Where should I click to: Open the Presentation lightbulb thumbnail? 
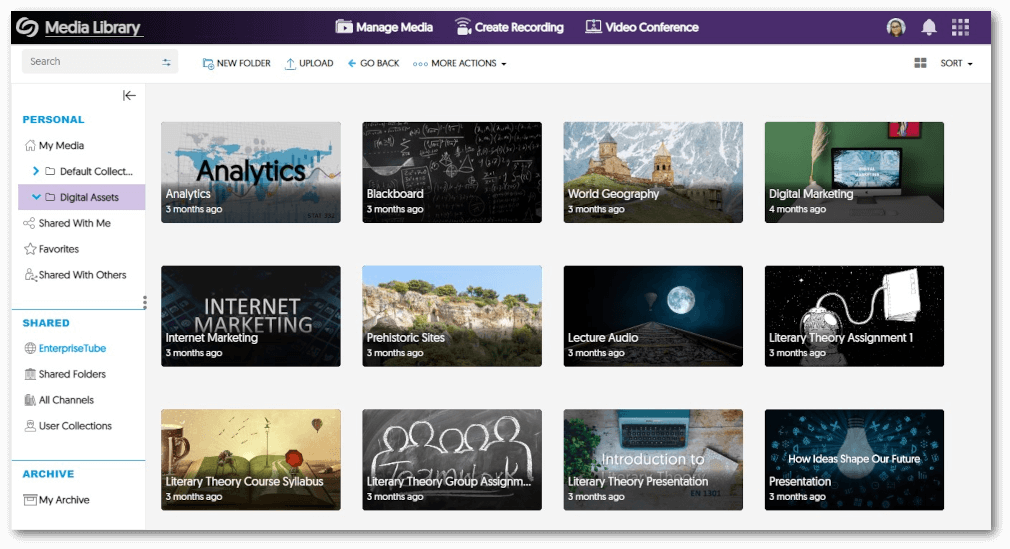[854, 459]
